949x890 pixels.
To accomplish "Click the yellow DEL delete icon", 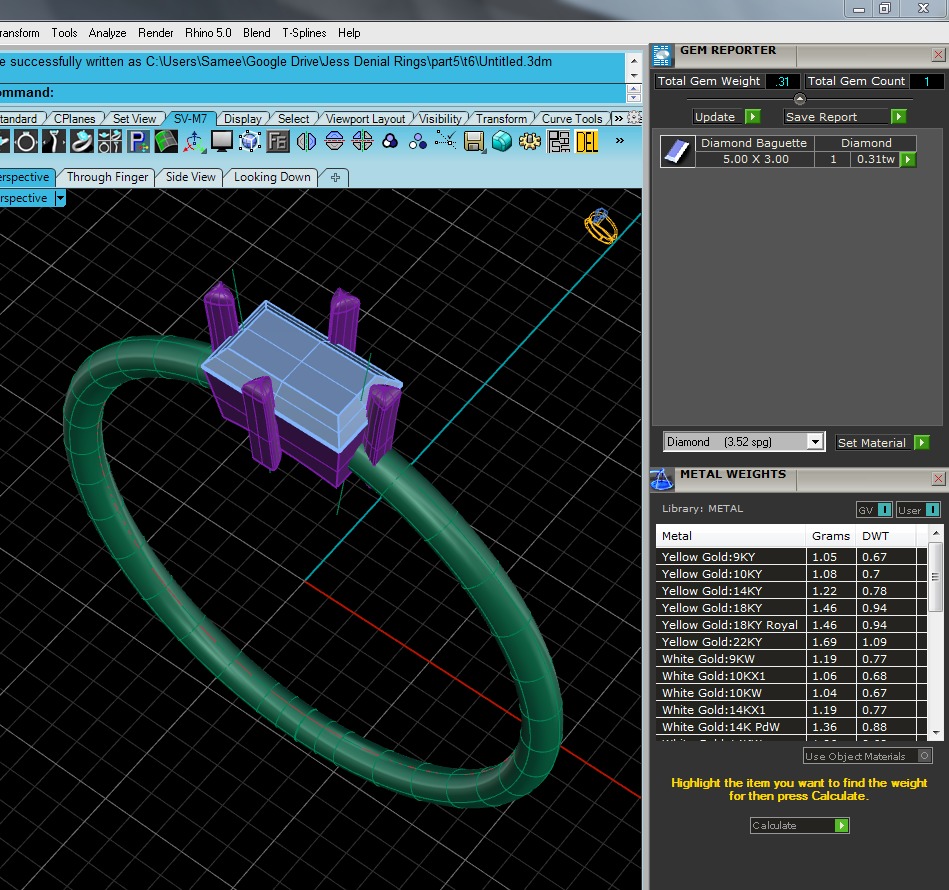I will (x=587, y=142).
